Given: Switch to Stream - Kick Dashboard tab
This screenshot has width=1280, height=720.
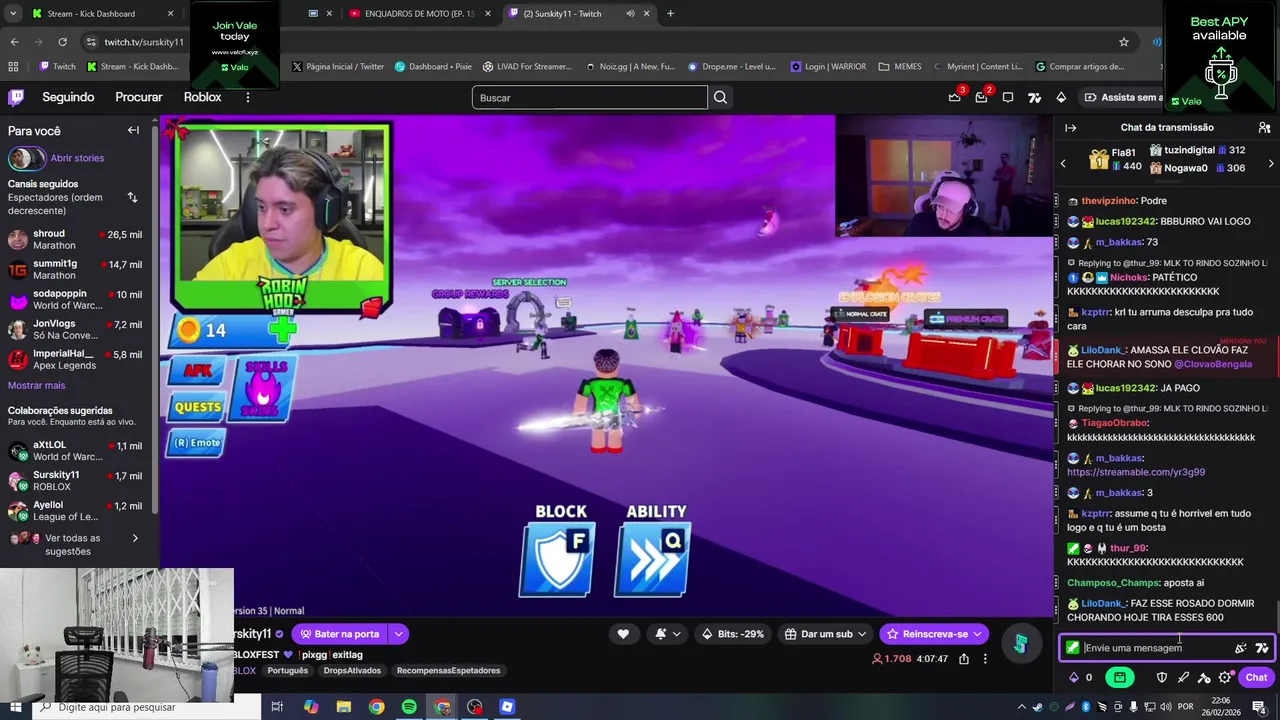Looking at the screenshot, I should (102, 14).
